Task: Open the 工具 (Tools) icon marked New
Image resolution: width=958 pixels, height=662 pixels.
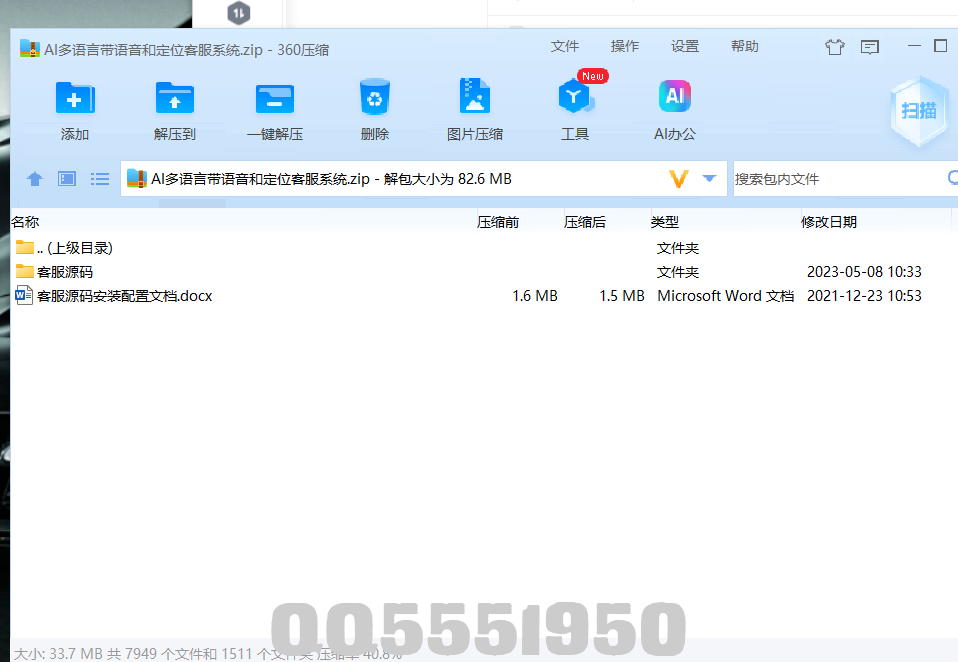Action: point(575,96)
